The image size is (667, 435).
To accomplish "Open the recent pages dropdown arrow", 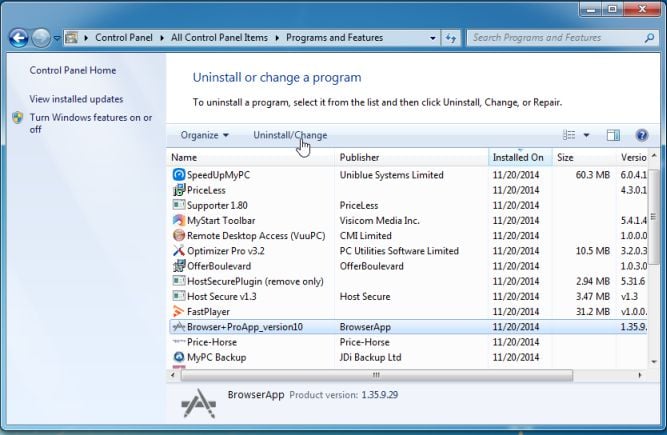I will (x=57, y=38).
